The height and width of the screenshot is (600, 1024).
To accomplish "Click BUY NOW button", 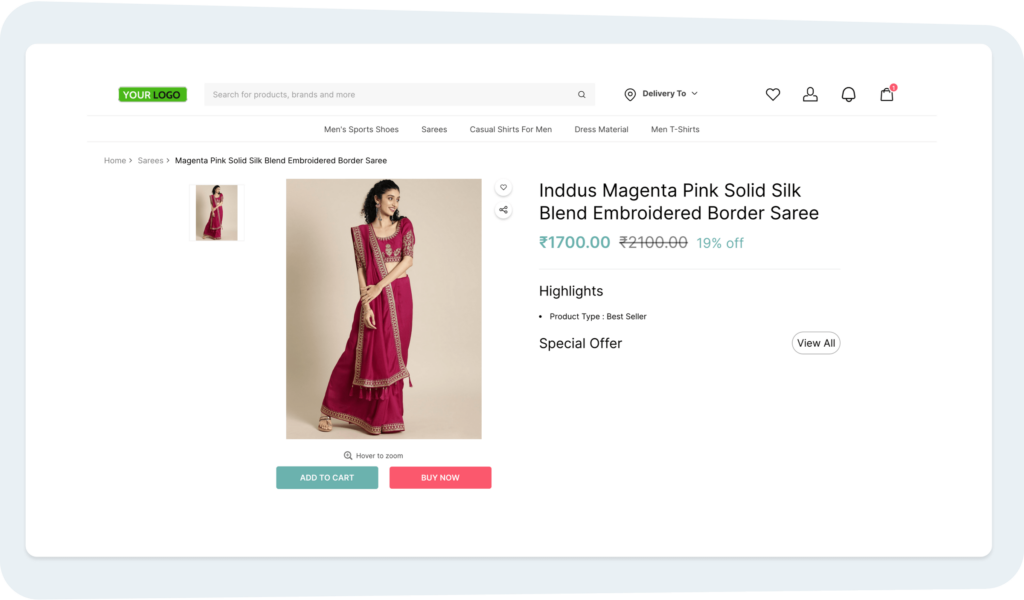I will [440, 477].
